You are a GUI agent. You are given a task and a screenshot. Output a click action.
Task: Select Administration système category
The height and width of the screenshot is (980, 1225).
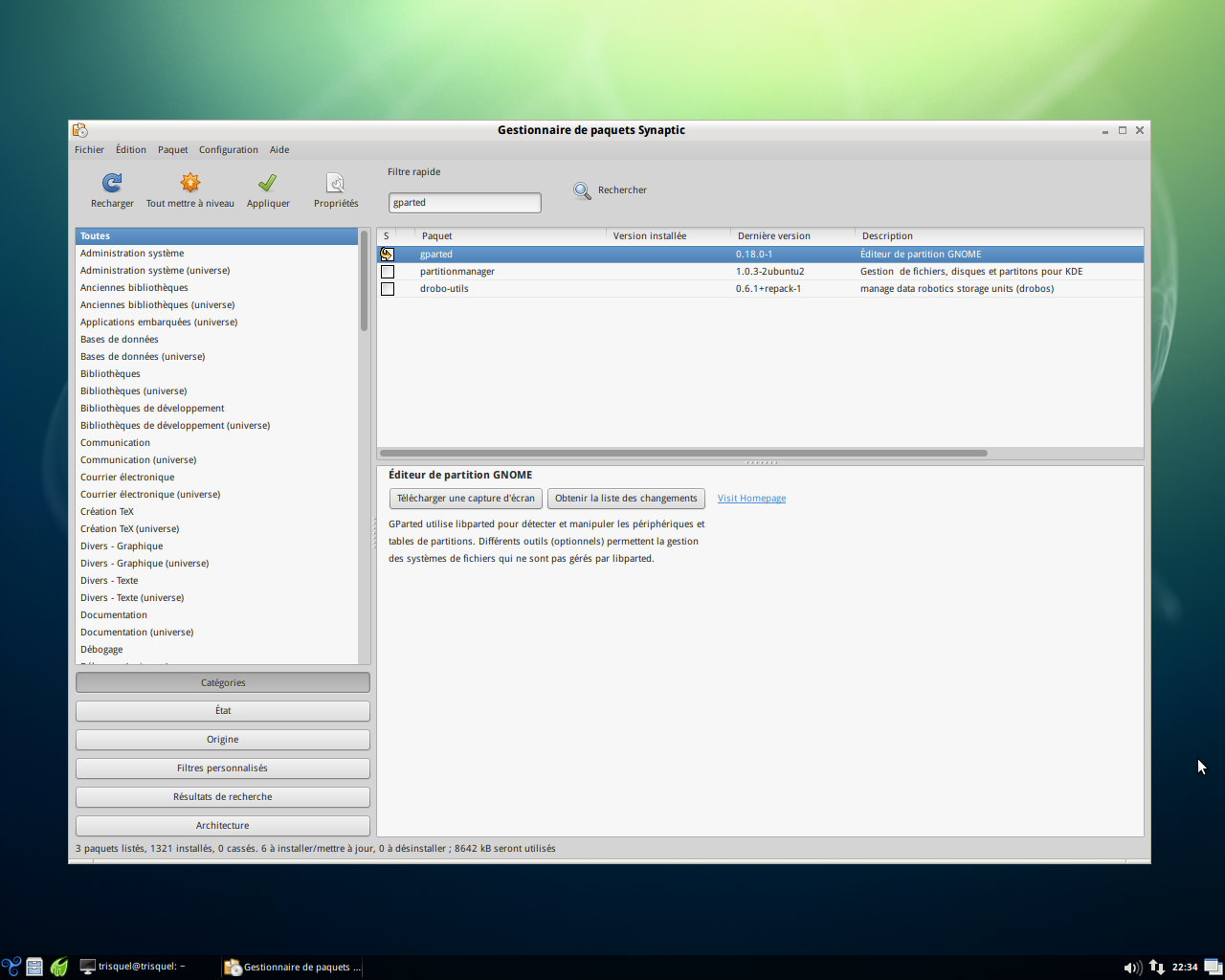click(216, 254)
